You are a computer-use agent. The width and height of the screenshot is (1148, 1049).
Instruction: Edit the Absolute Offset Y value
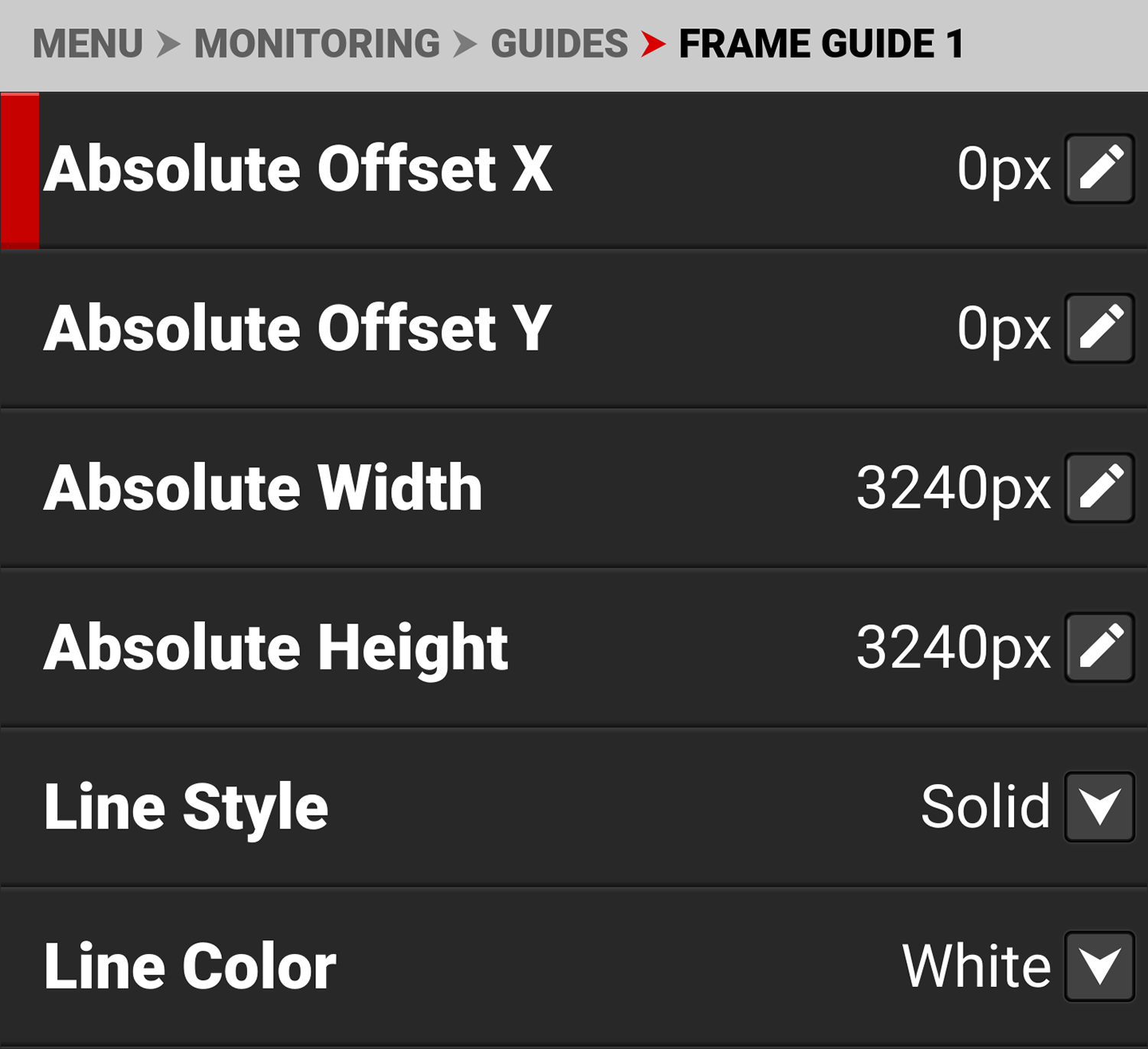pos(1100,328)
